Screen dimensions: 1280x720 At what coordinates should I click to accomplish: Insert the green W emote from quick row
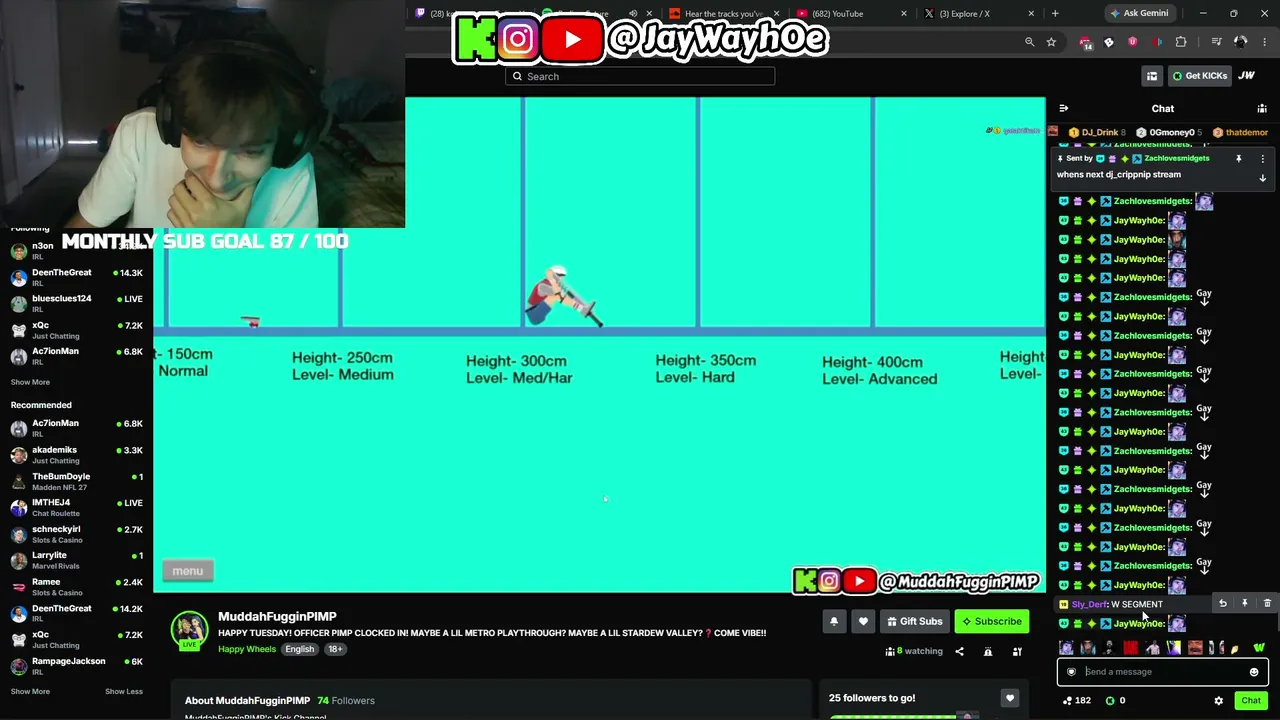pyautogui.click(x=1259, y=648)
